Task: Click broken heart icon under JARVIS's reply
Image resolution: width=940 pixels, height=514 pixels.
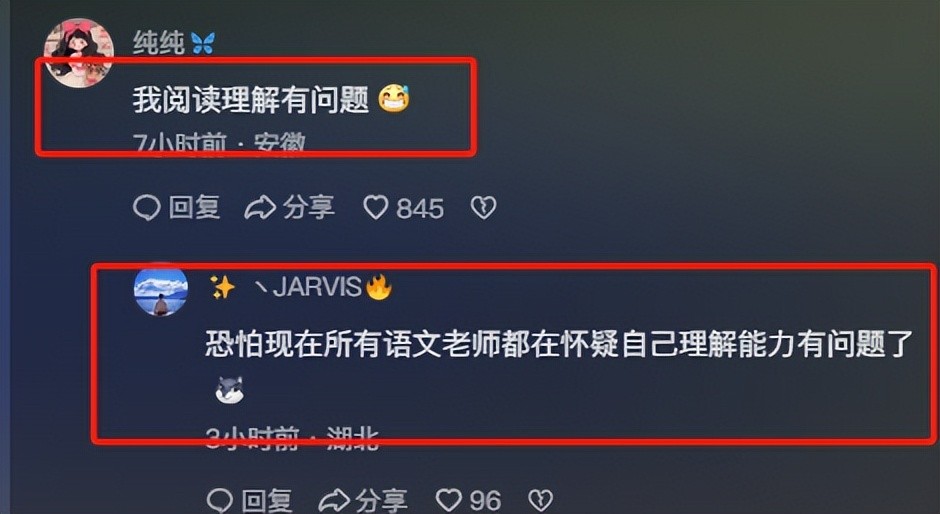Action: coord(540,500)
